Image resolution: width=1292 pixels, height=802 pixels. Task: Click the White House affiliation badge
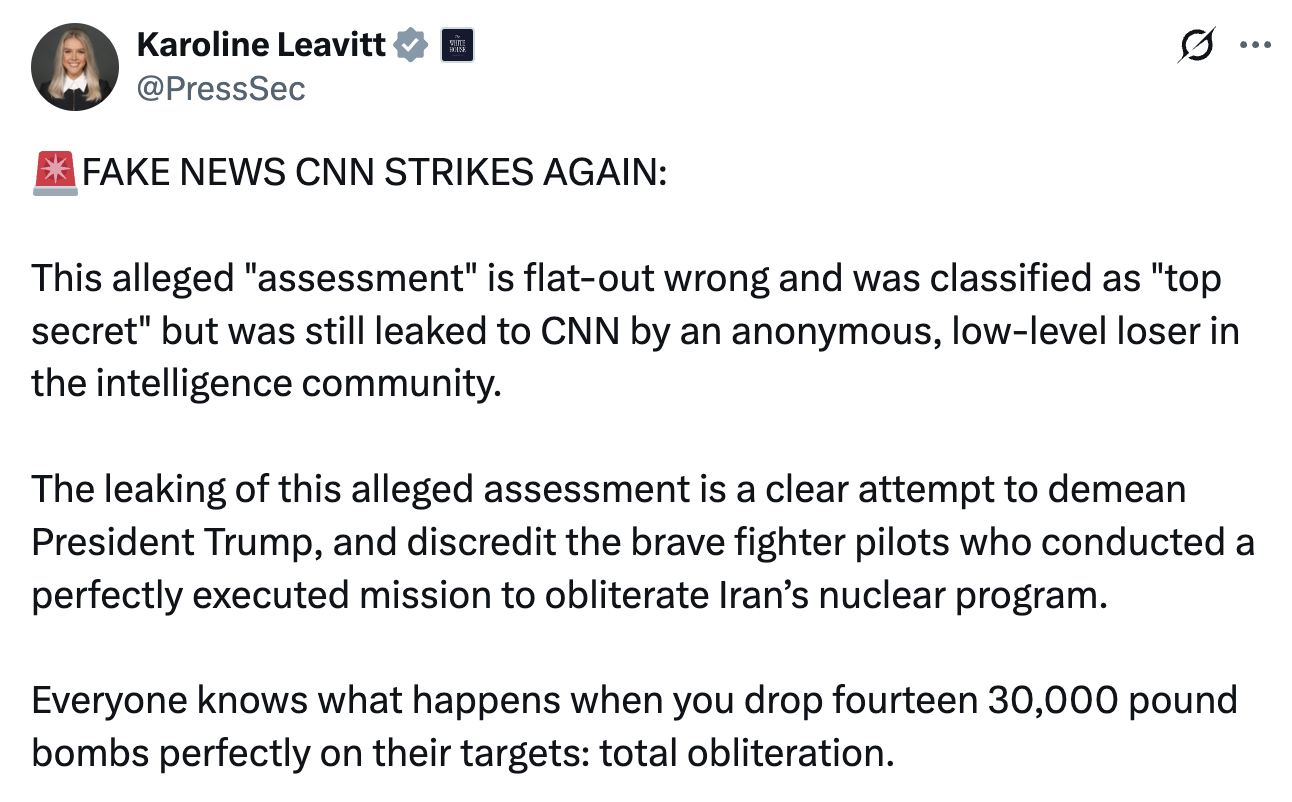457,45
